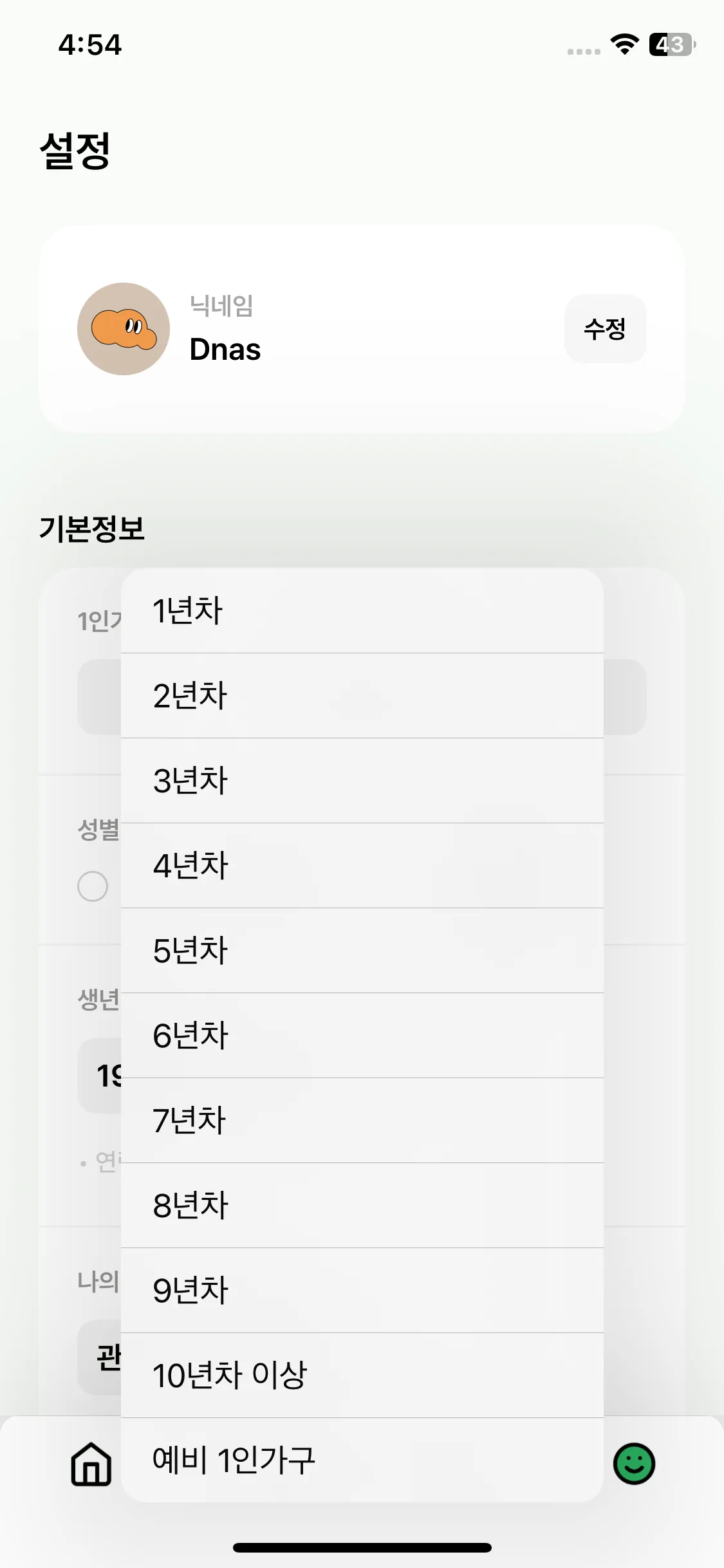Choose 2년차 from the menu
The height and width of the screenshot is (1568, 724).
point(362,696)
